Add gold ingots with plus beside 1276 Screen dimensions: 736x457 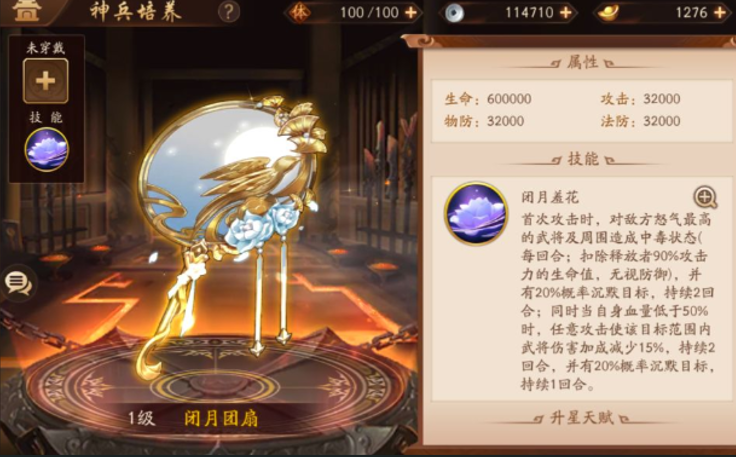pyautogui.click(x=719, y=13)
